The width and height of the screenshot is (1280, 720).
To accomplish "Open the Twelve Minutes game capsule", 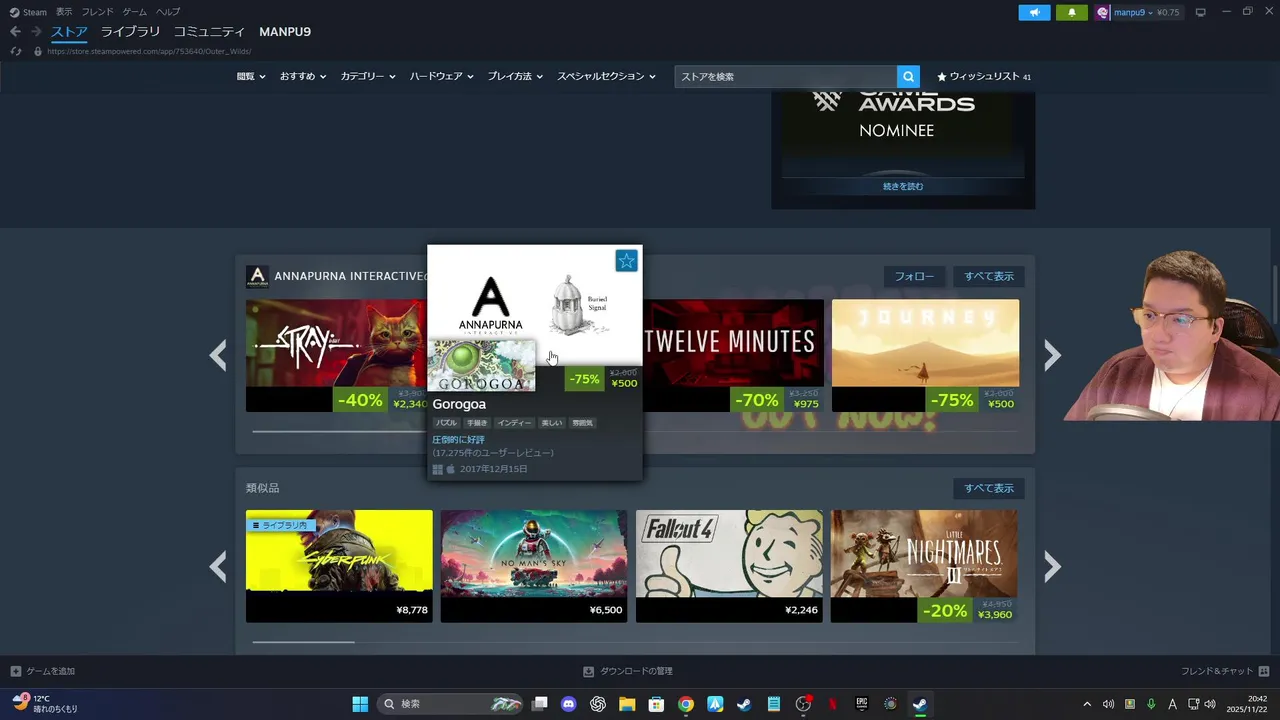I will (x=733, y=355).
